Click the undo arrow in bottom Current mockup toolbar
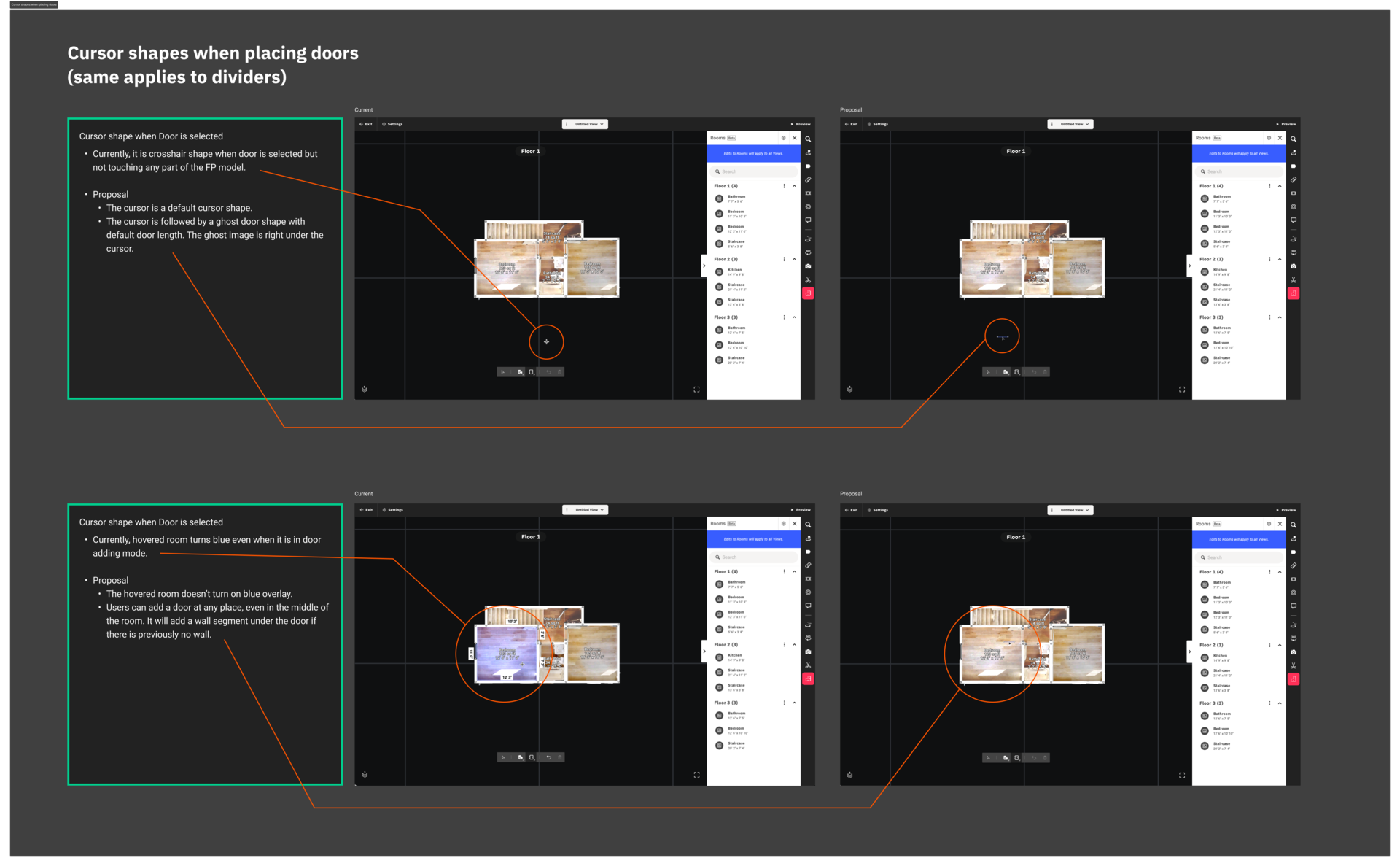This screenshot has width=1400, height=866. click(x=548, y=757)
